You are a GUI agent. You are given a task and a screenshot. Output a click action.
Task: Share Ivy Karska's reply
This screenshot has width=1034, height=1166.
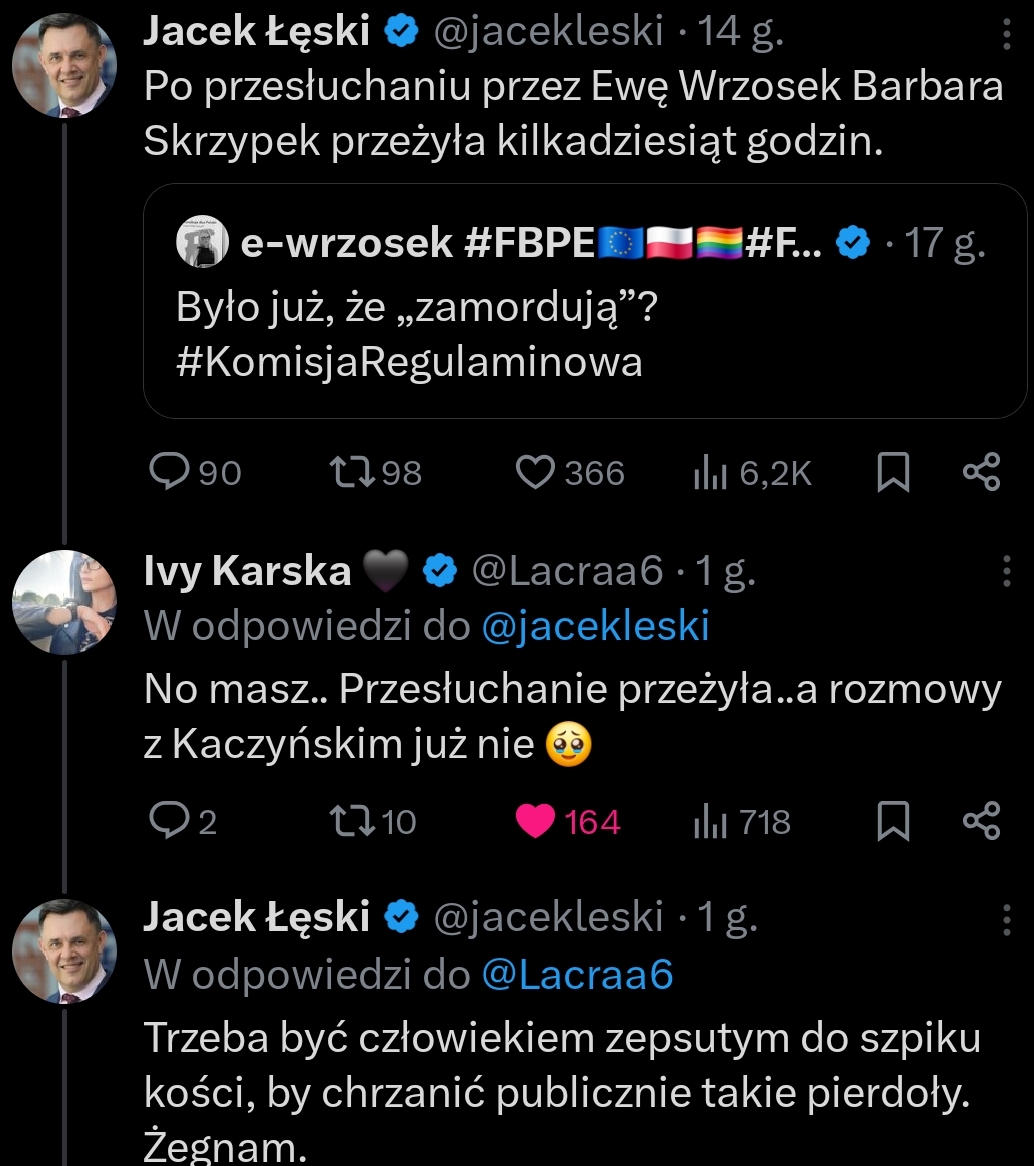click(981, 821)
